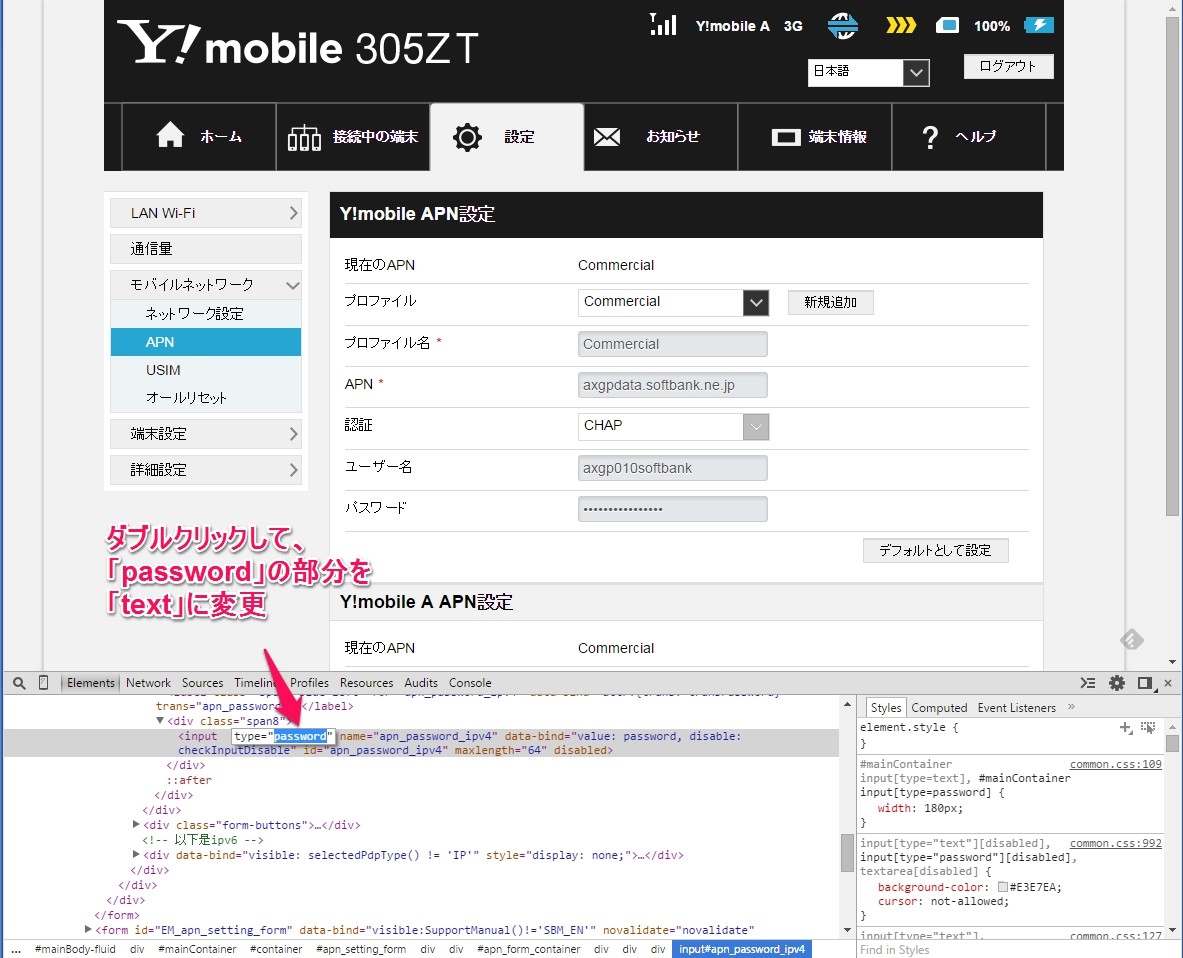Screen dimensions: 1183x958
Task: Click the DevTools search magnifier icon
Action: [x=20, y=683]
